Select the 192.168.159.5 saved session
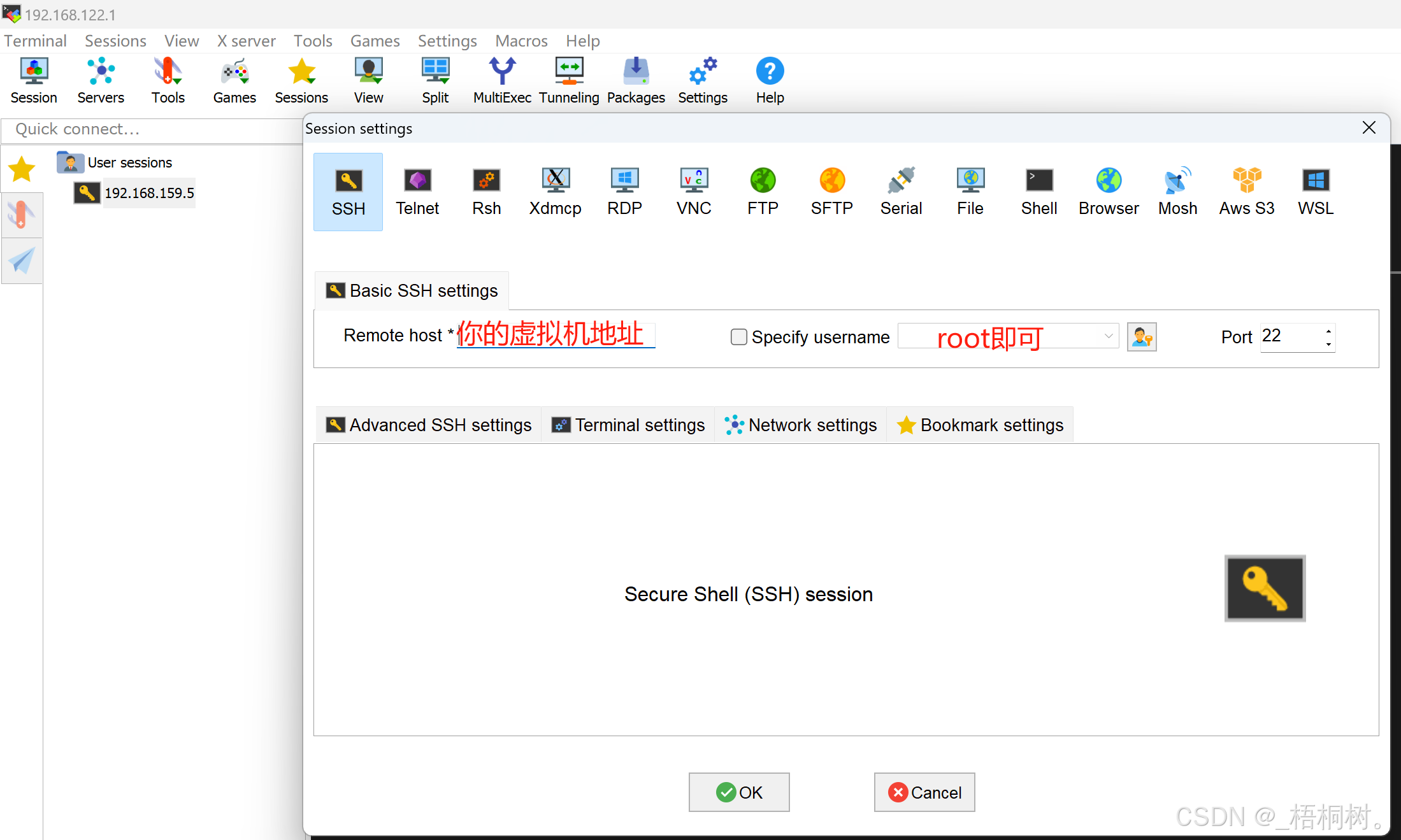Image resolution: width=1401 pixels, height=840 pixels. (148, 193)
